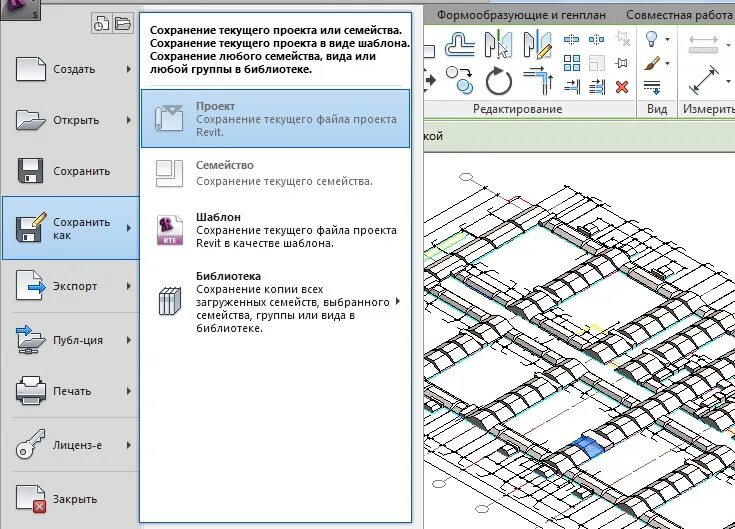Click the Измерить panel title

[708, 109]
